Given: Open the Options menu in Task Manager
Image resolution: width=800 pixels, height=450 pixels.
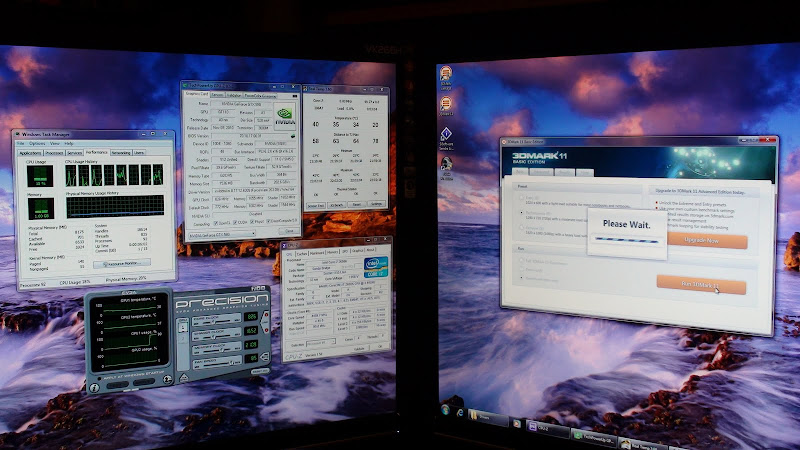Looking at the screenshot, I should tap(37, 143).
